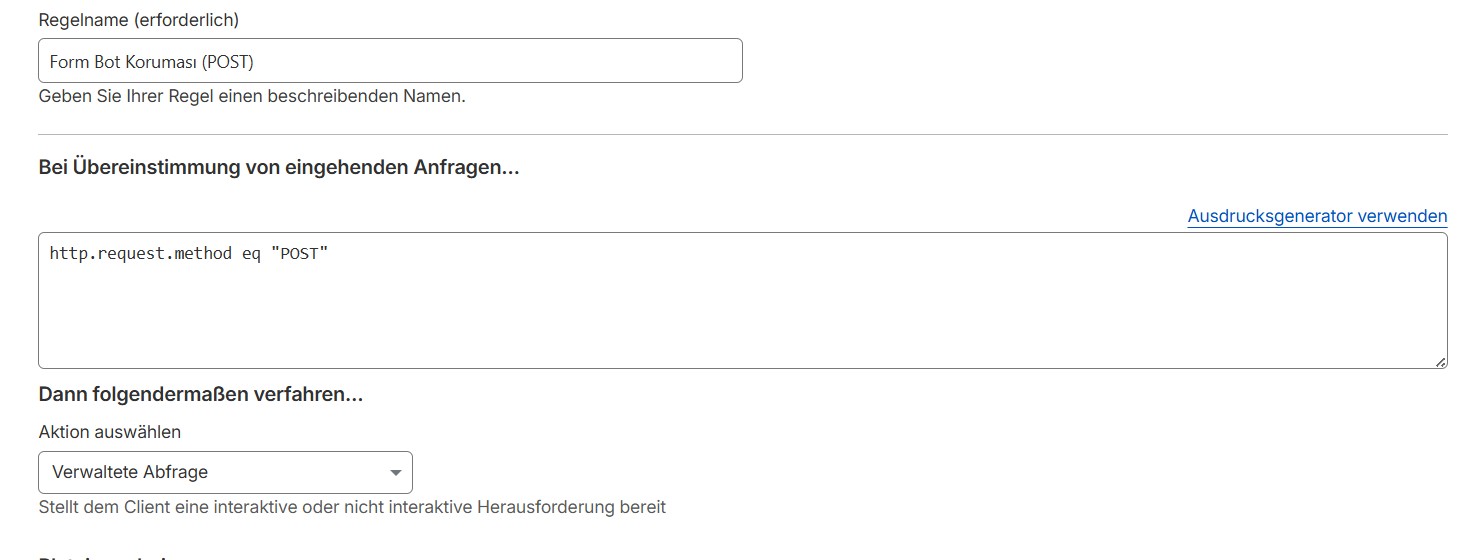This screenshot has width=1482, height=560.
Task: Click the Aktion auswählen label
Action: 110,432
